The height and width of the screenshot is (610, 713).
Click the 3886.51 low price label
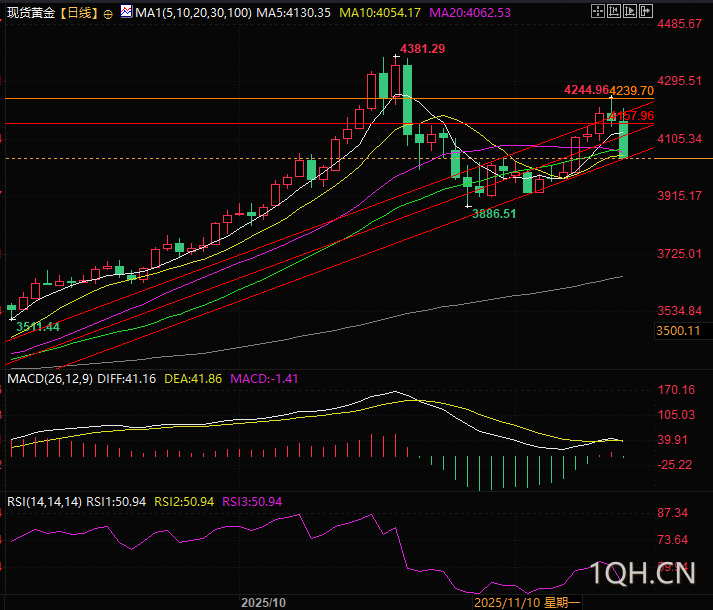[494, 213]
